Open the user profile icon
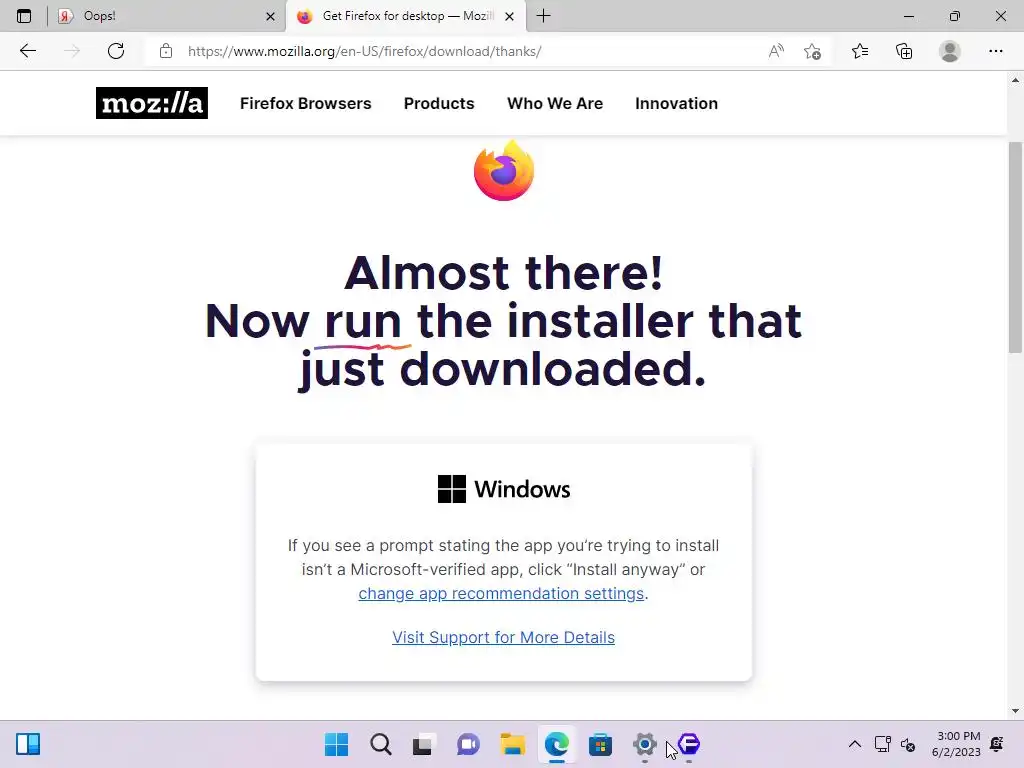Viewport: 1024px width, 768px height. pos(950,51)
